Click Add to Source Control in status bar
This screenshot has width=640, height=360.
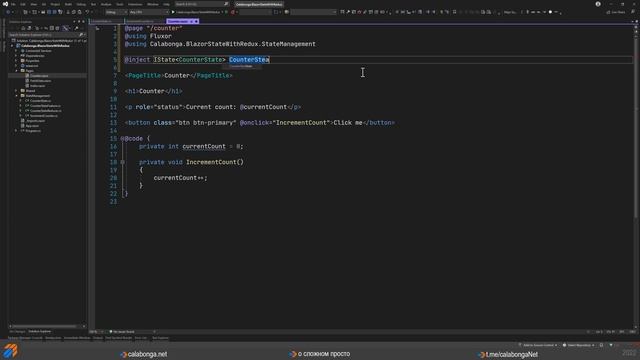[x=538, y=345]
